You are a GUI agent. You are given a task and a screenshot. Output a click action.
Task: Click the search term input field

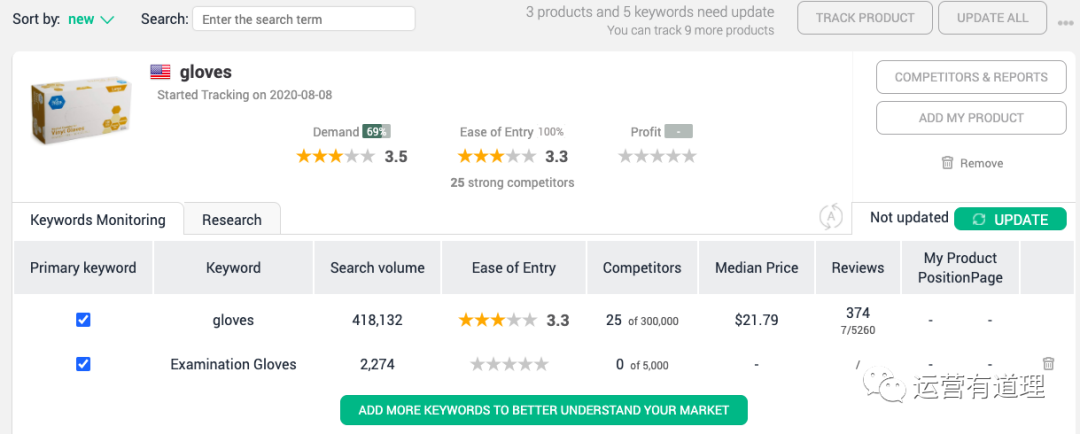303,19
